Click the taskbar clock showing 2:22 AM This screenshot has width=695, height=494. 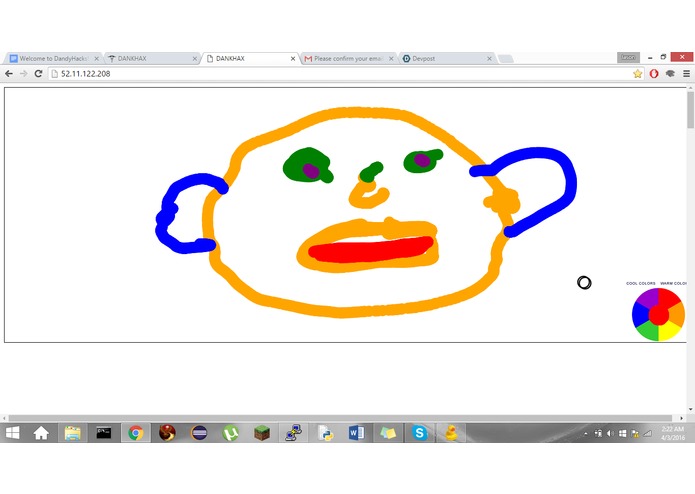(x=673, y=433)
